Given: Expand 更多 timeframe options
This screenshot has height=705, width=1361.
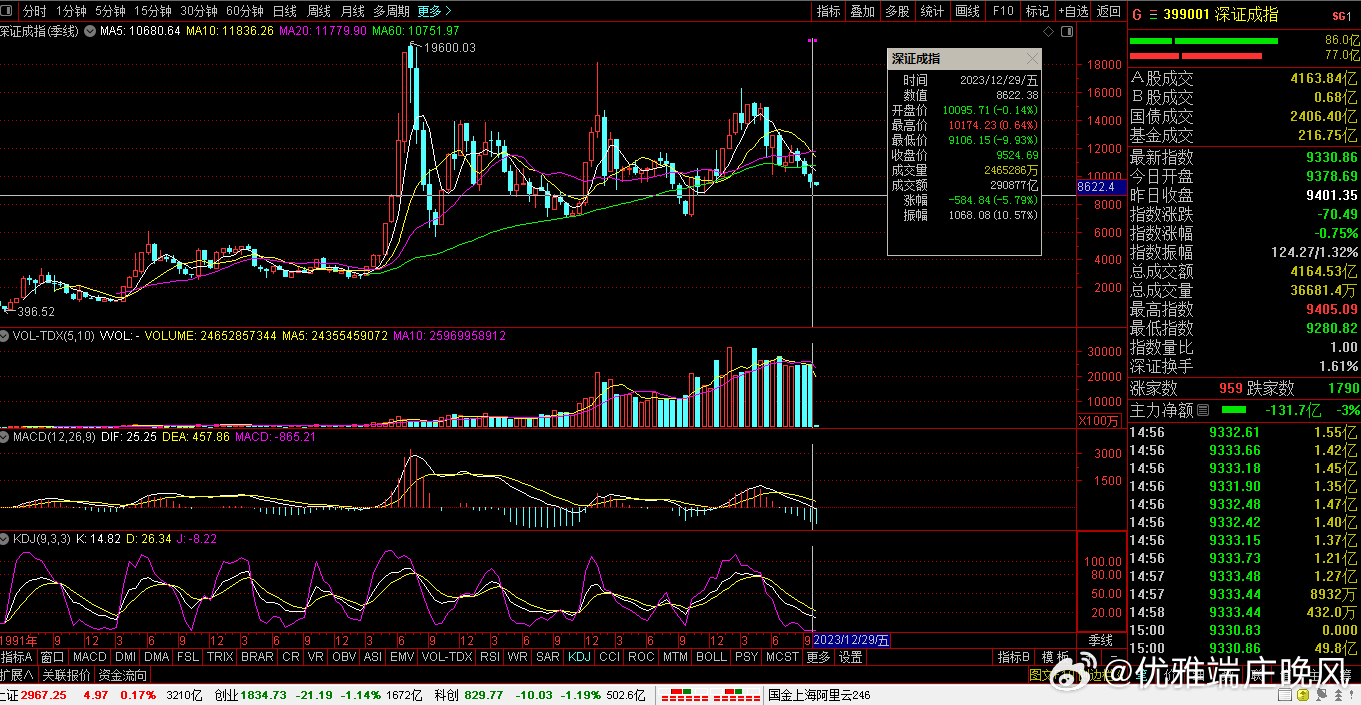Looking at the screenshot, I should tap(434, 11).
